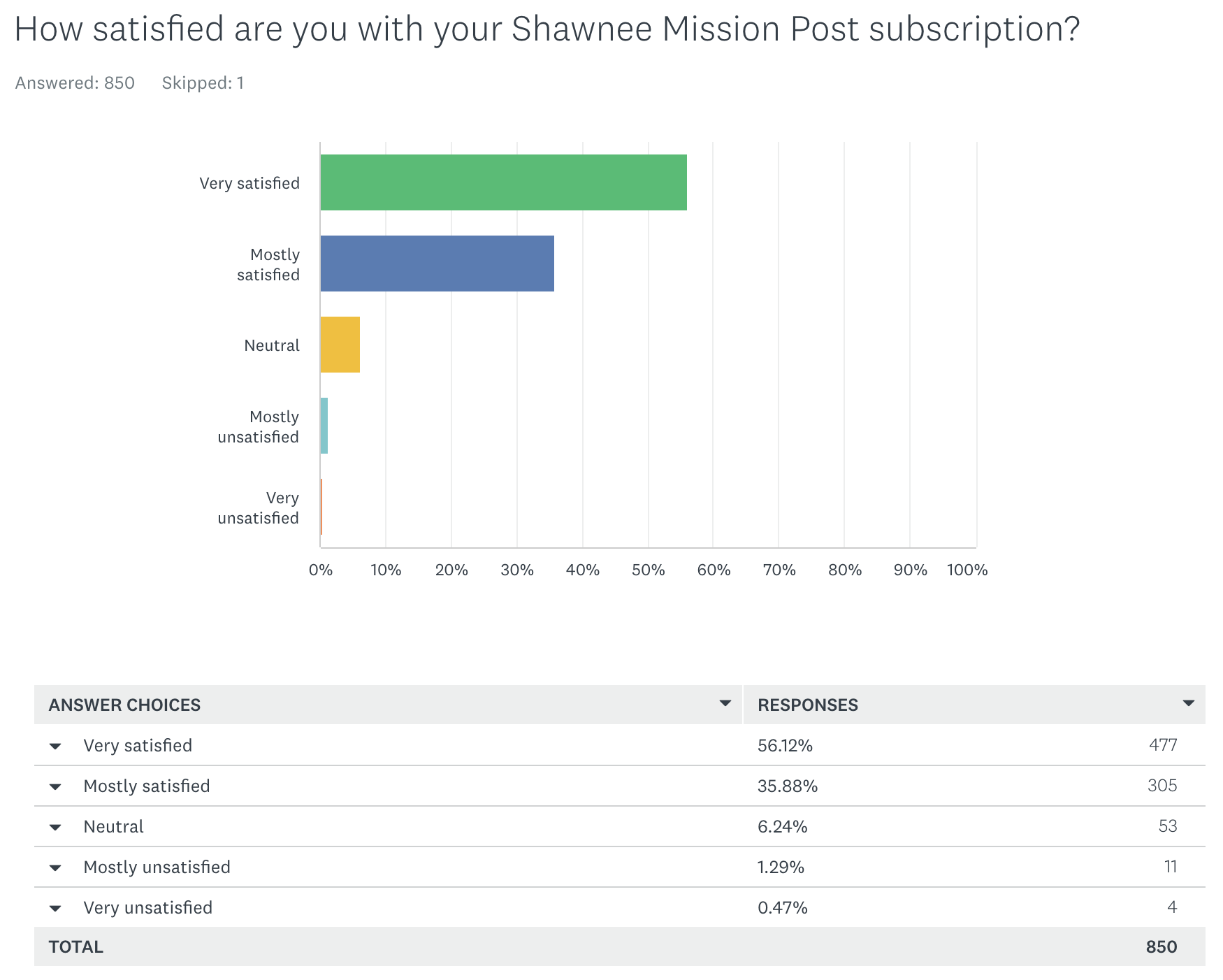1223x980 pixels.
Task: Open the Responses column sort dropdown
Action: tap(1188, 703)
